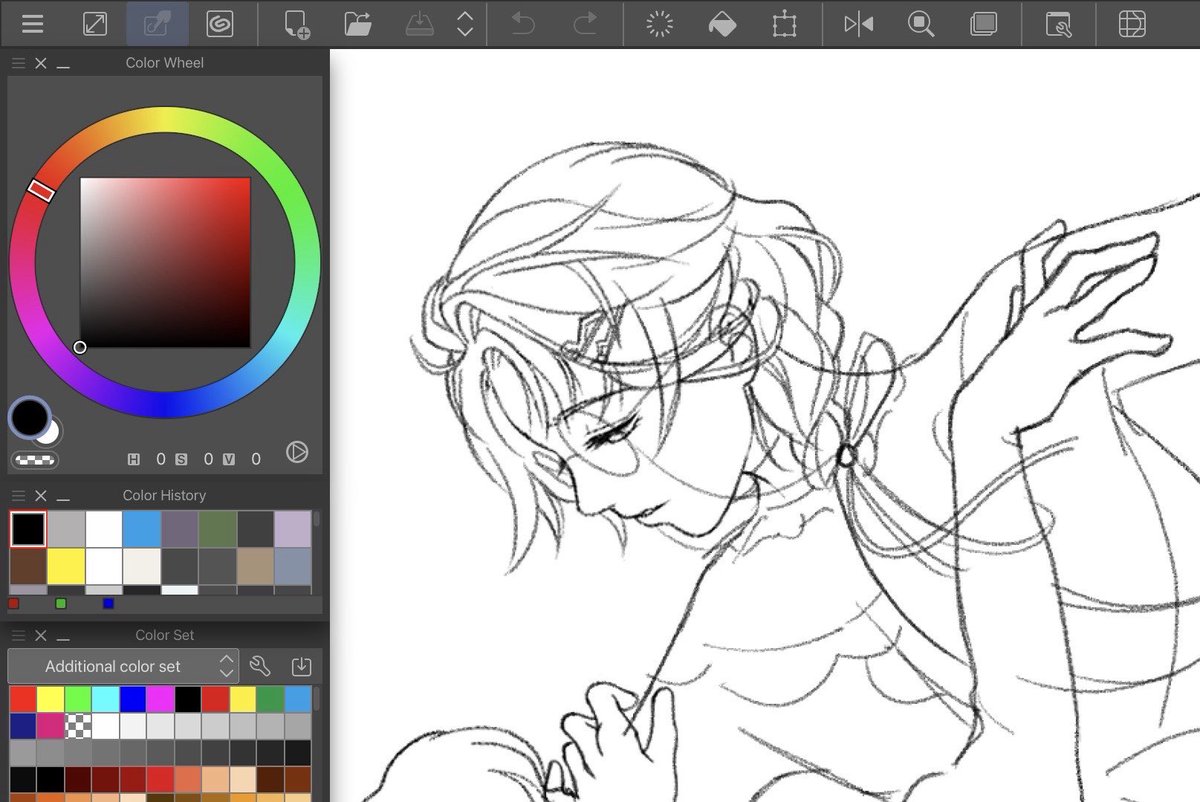The width and height of the screenshot is (1200, 802).
Task: Minimize the Color Wheel panel
Action: click(63, 66)
